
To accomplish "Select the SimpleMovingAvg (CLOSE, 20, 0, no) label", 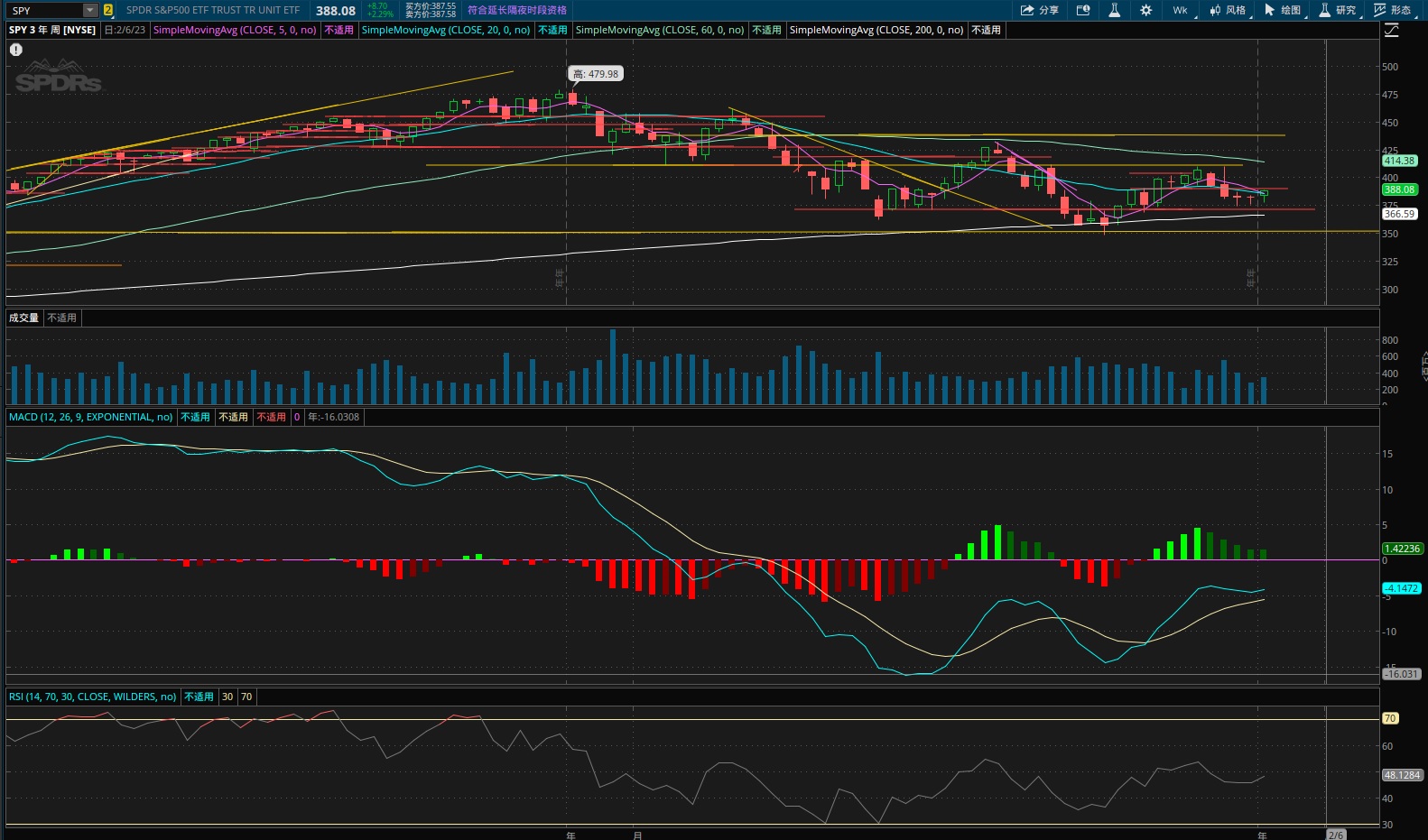I will 446,30.
